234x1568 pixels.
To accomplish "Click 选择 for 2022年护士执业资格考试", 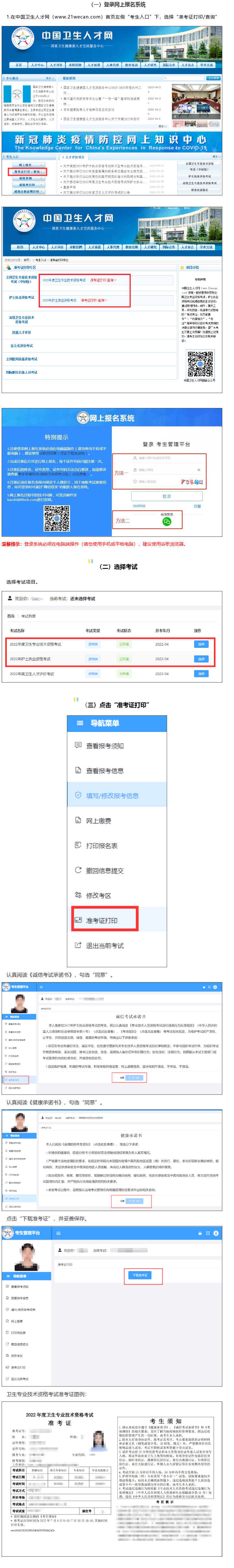I will tap(201, 659).
